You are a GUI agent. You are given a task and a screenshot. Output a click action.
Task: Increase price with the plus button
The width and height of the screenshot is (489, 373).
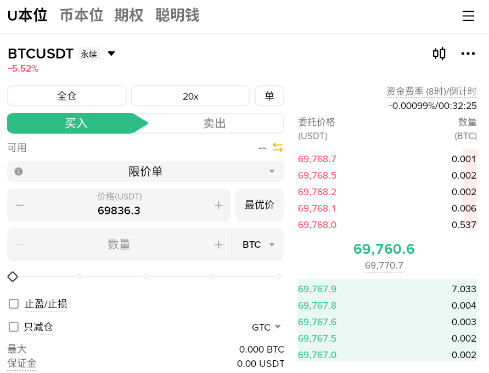point(218,205)
